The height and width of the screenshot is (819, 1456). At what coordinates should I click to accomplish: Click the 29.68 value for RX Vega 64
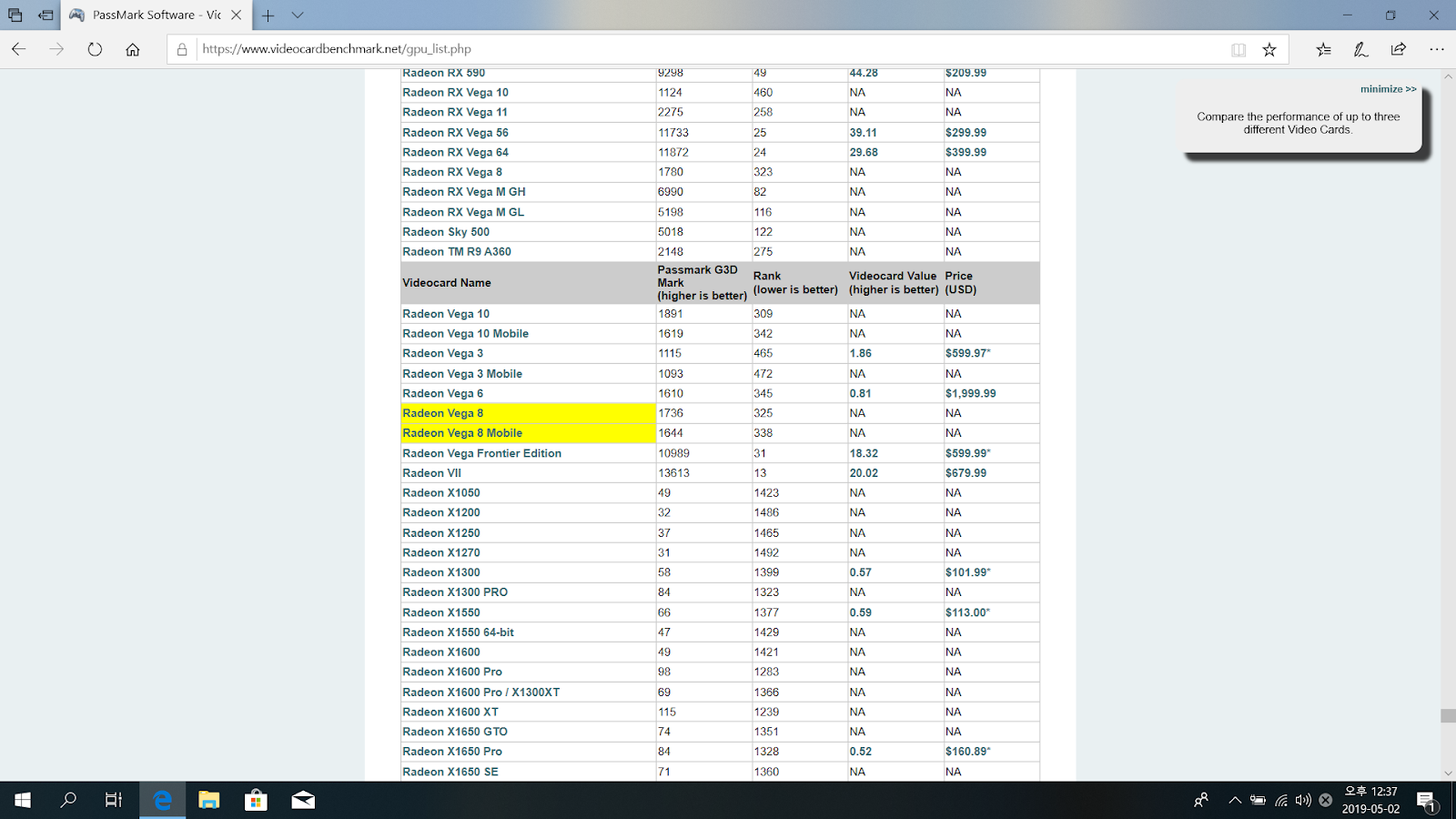click(864, 153)
